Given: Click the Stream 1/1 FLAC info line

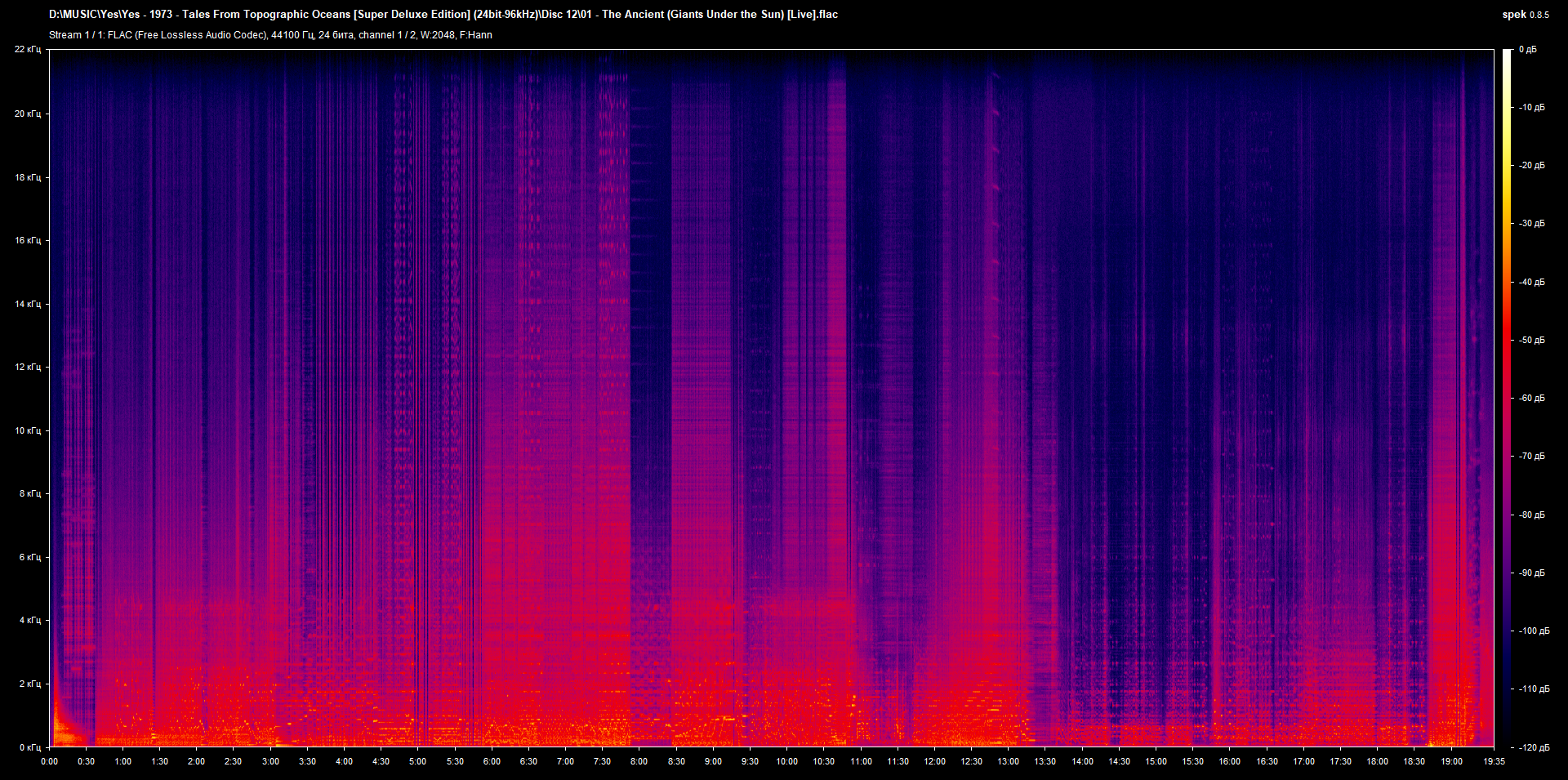Looking at the screenshot, I should (x=270, y=35).
